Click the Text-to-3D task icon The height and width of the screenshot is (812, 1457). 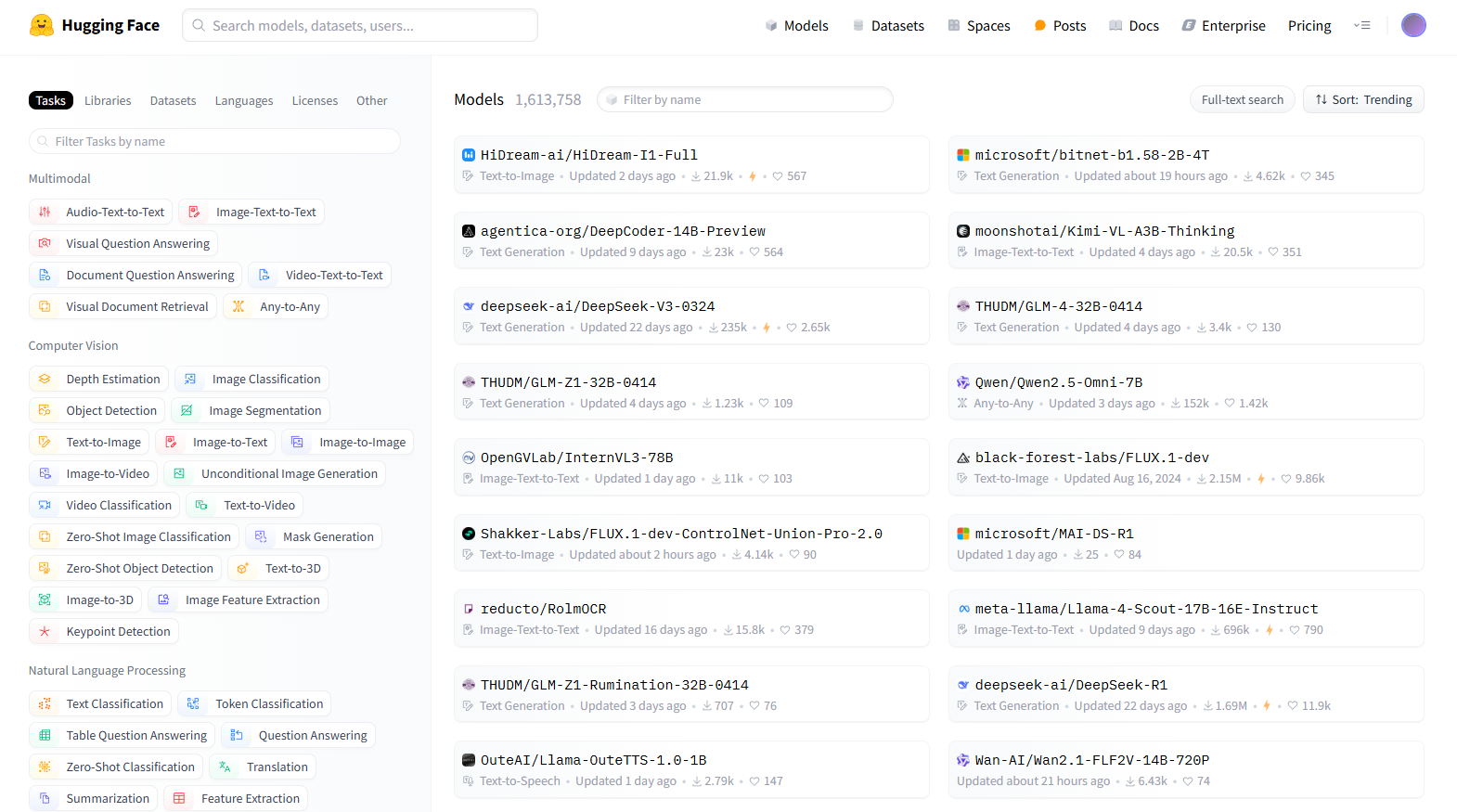[243, 568]
